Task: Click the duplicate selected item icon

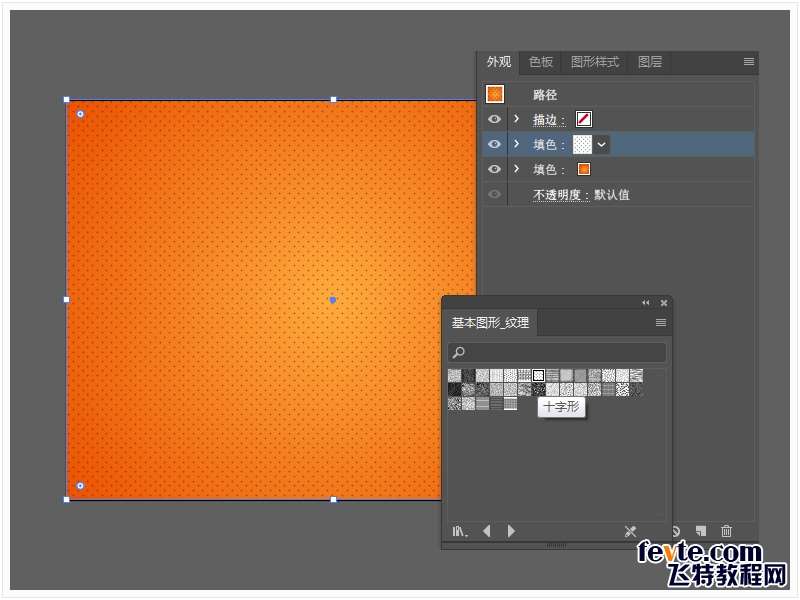Action: pyautogui.click(x=701, y=531)
